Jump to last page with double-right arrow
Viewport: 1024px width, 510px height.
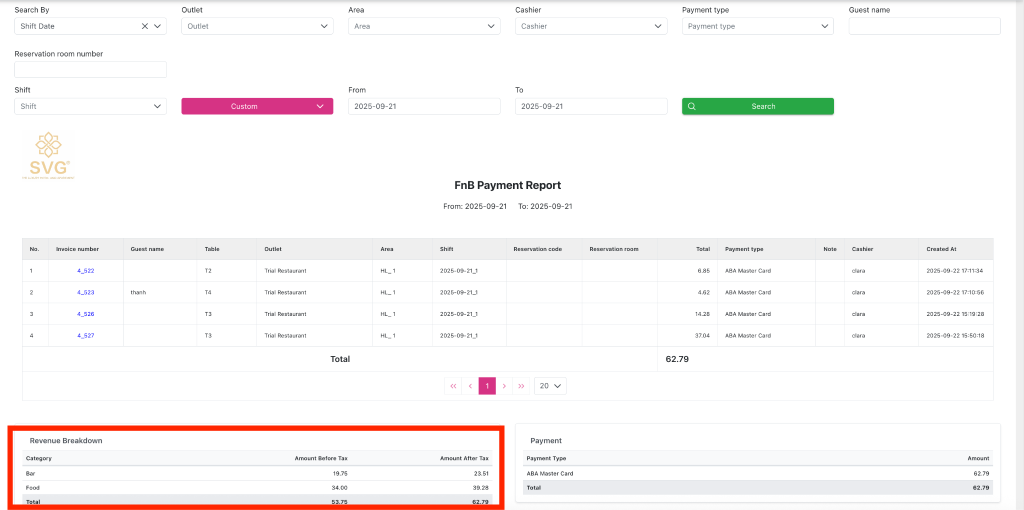[x=521, y=385]
